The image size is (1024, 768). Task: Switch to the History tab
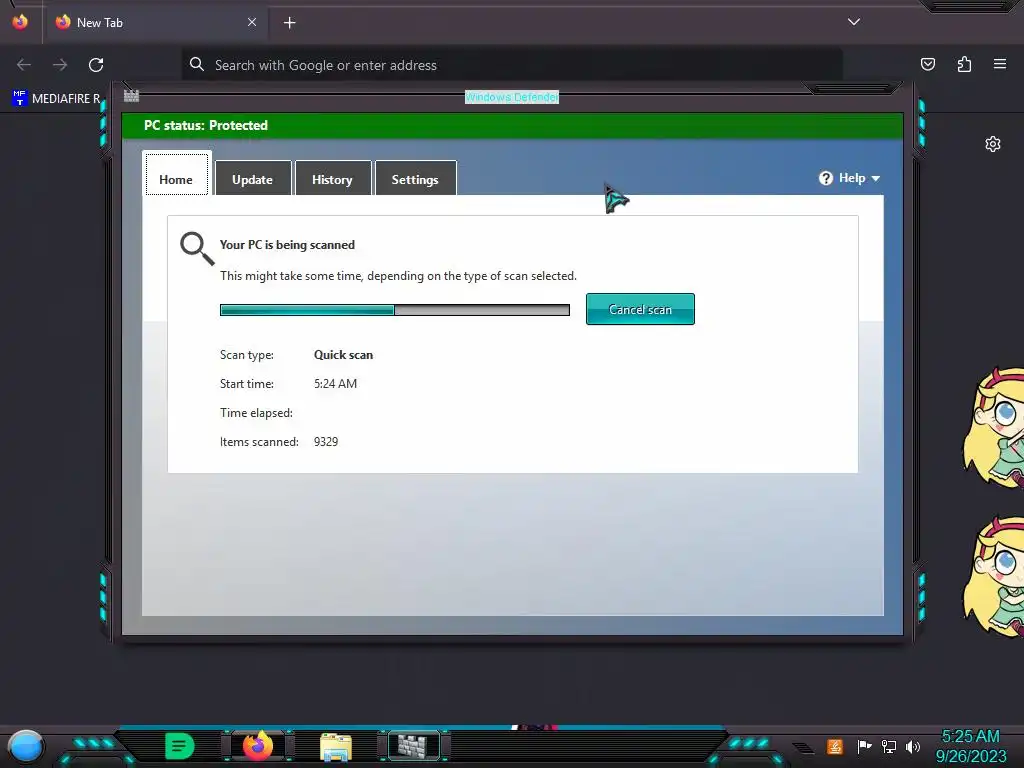click(x=333, y=178)
